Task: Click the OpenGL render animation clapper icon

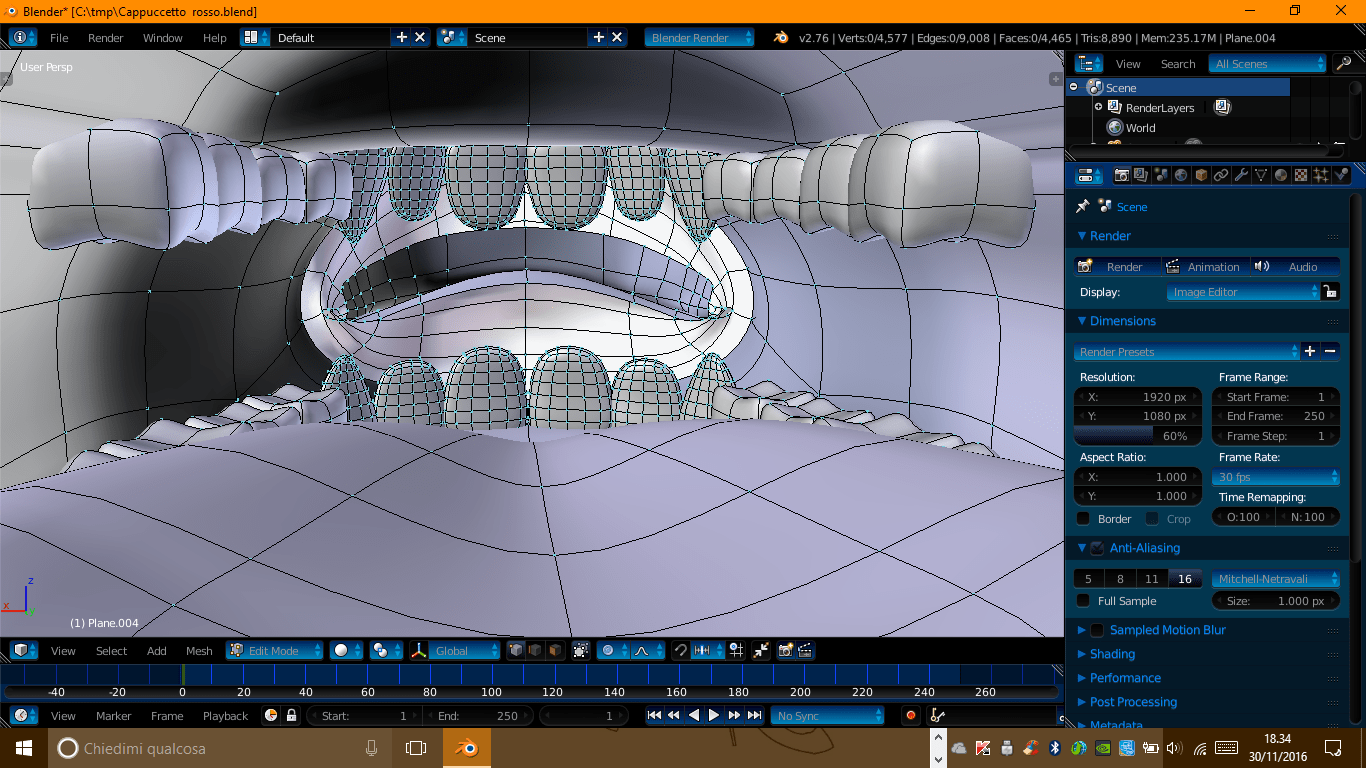Action: coord(805,650)
